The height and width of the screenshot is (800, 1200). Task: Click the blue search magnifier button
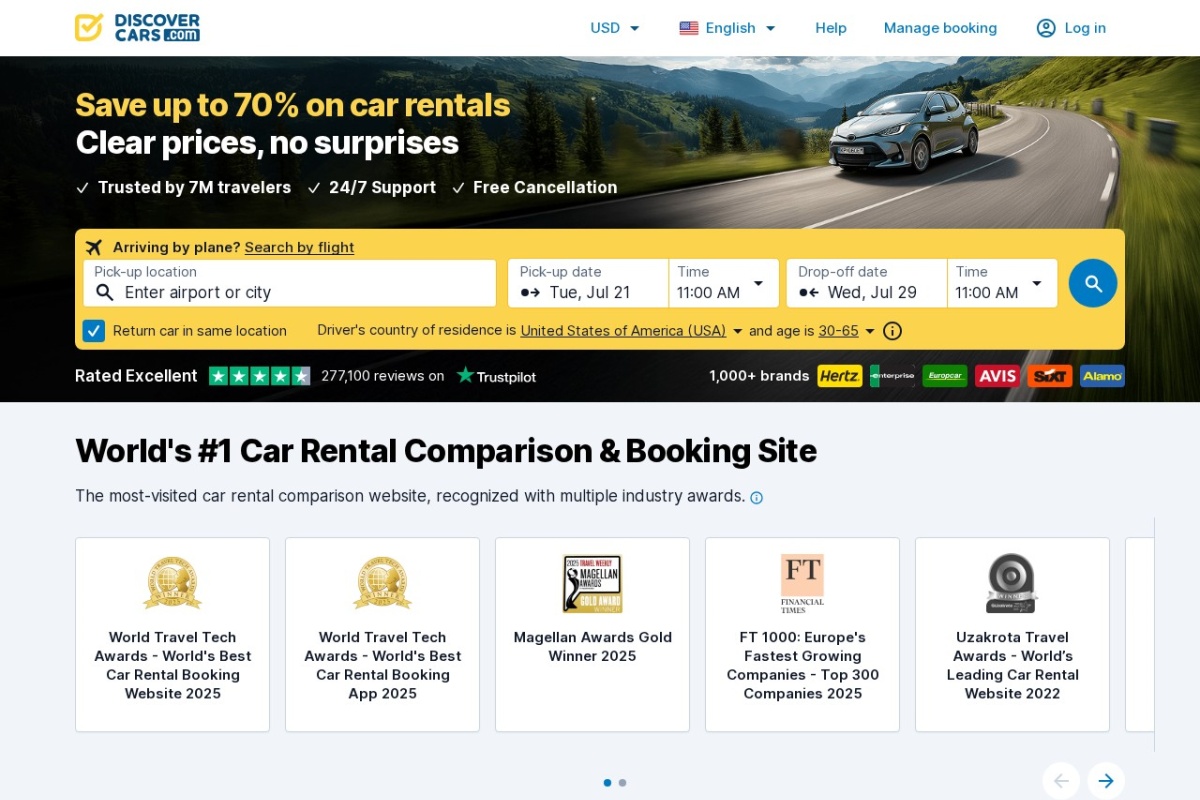point(1093,283)
